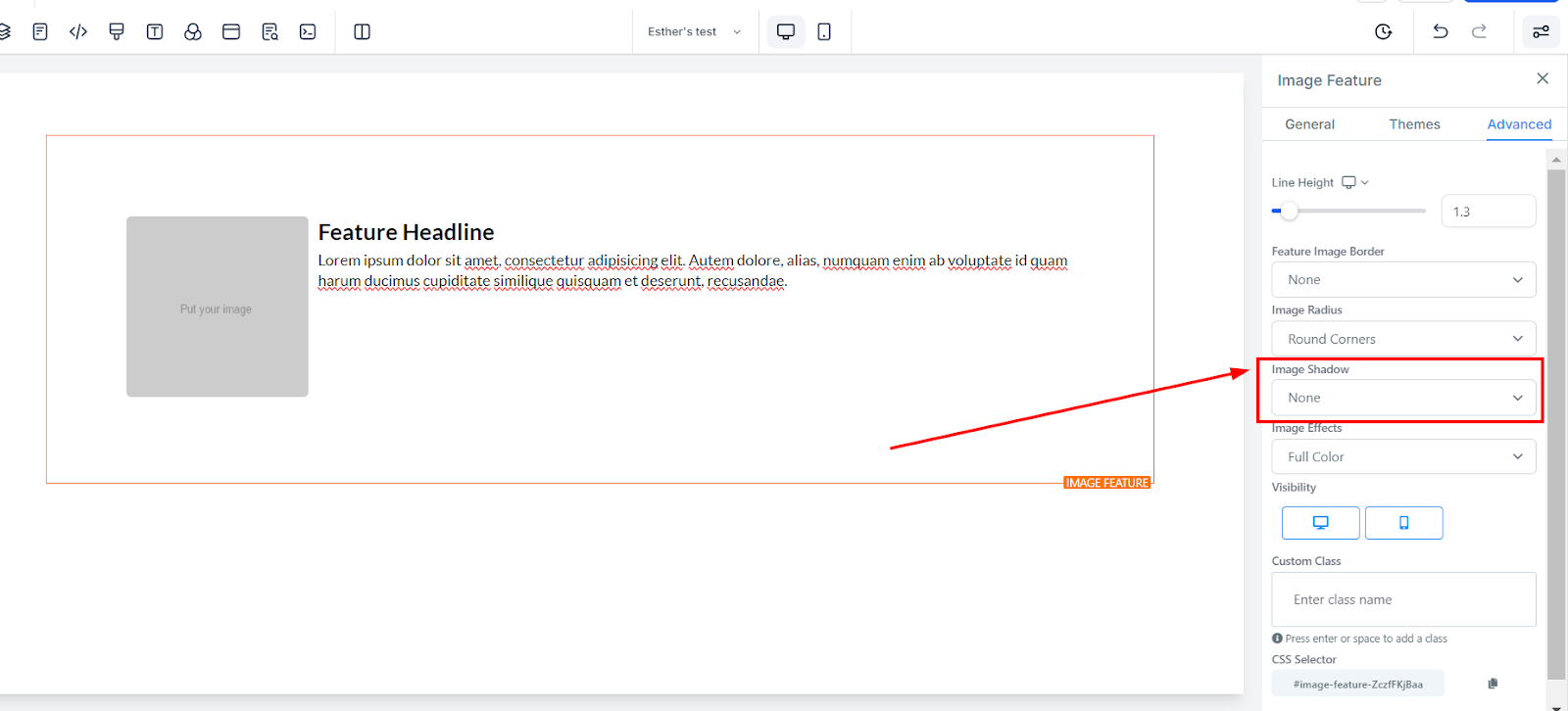Switch to the General tab
Screen dimensions: 1568x711
(1309, 124)
